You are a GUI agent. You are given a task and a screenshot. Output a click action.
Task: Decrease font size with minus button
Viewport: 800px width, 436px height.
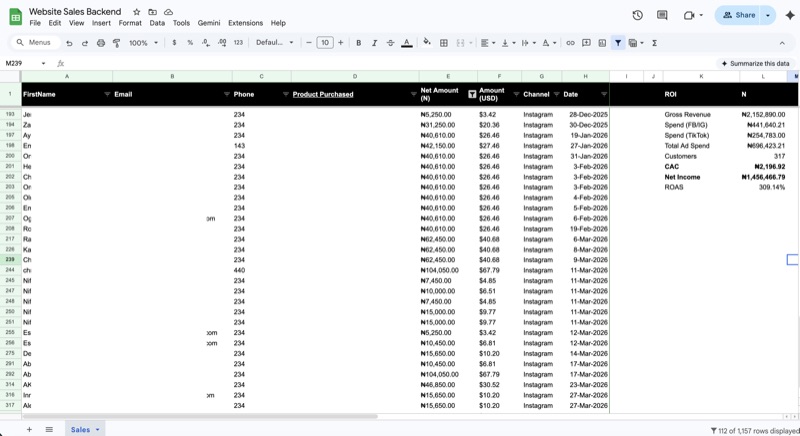309,43
